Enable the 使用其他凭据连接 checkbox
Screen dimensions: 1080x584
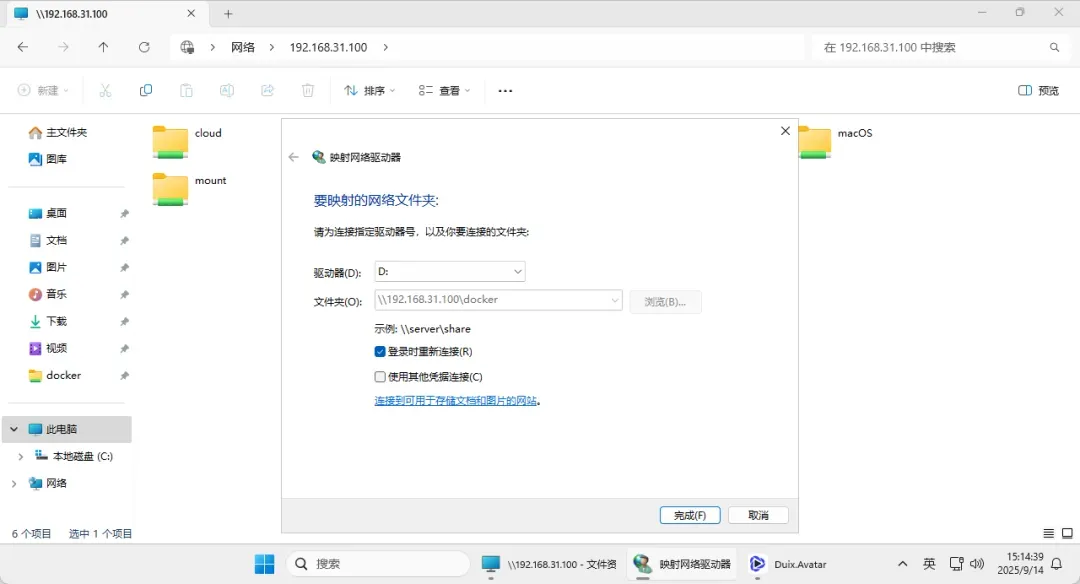pos(380,377)
